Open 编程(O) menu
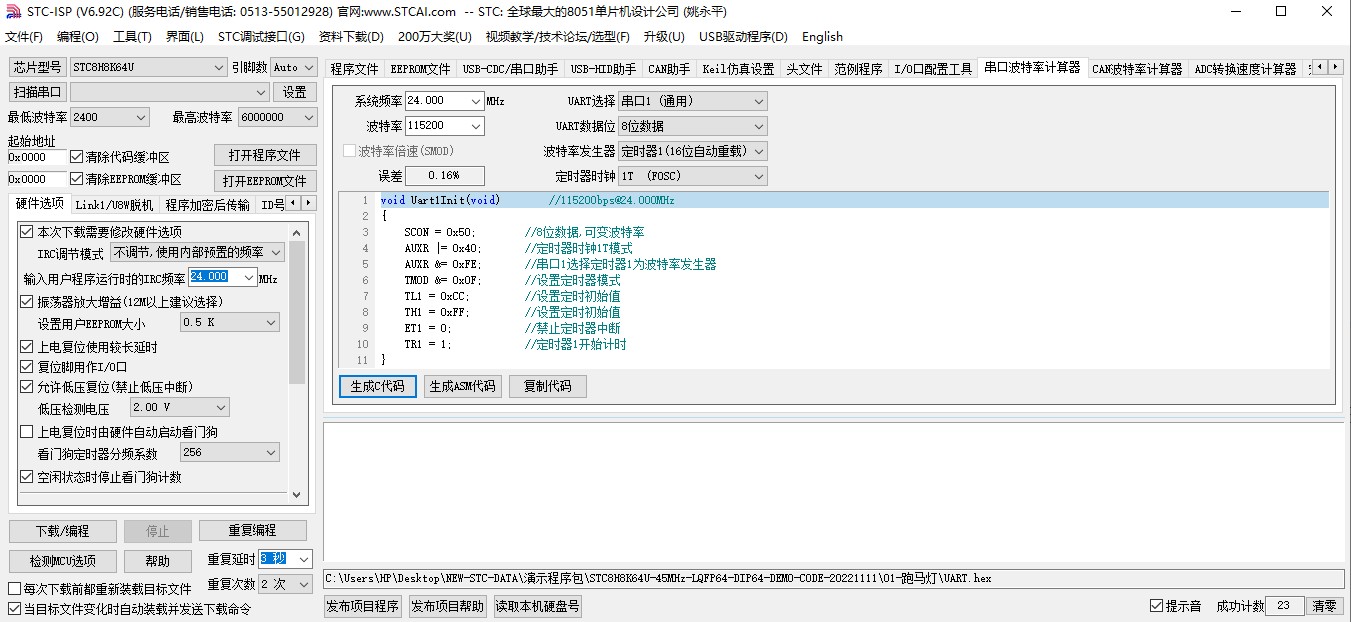Screen dimensions: 1351x622 pos(78,37)
